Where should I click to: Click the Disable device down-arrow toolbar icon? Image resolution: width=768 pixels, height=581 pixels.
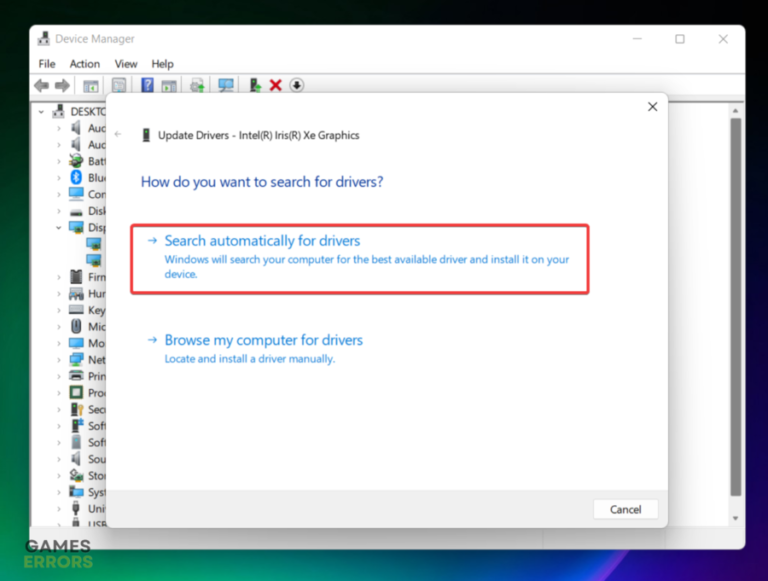(297, 86)
